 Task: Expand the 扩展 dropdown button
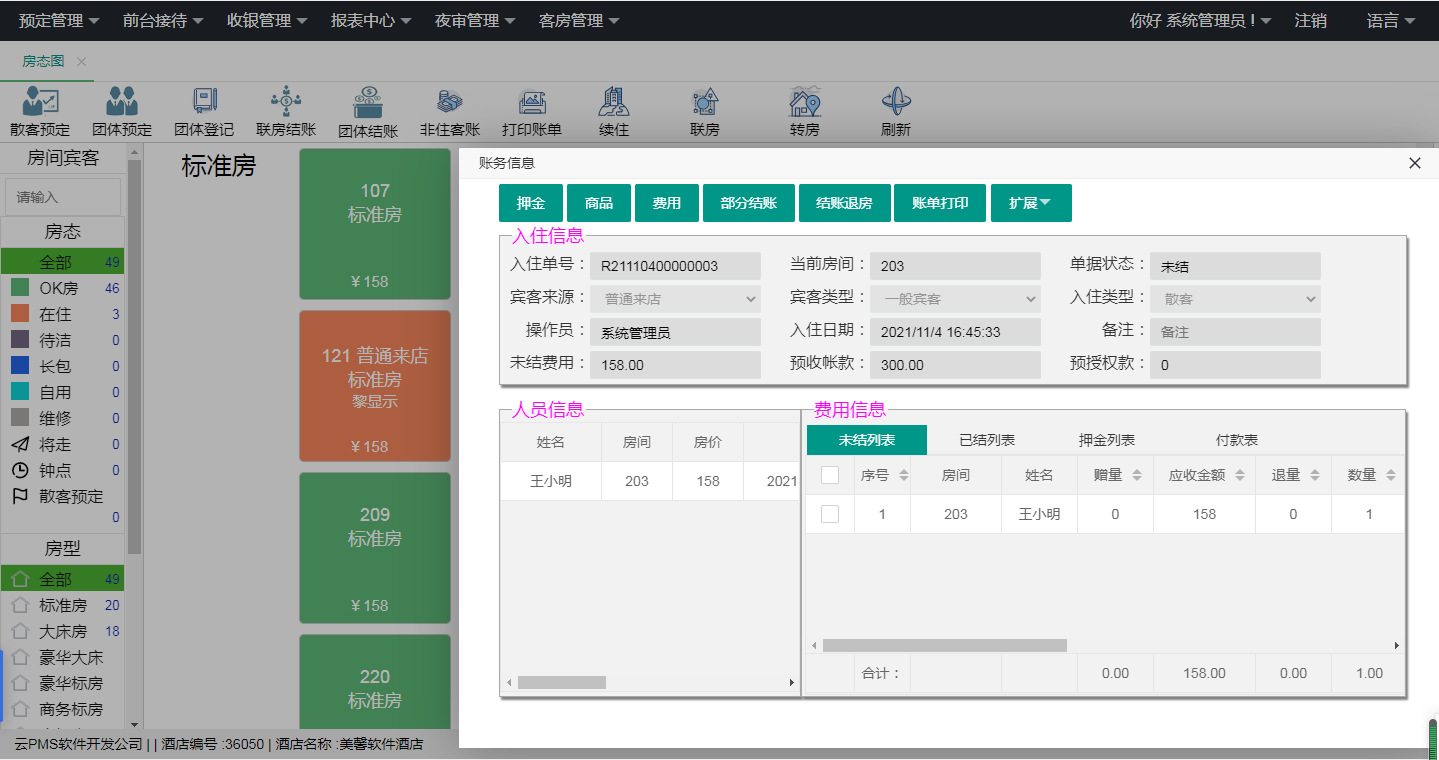(x=1031, y=203)
